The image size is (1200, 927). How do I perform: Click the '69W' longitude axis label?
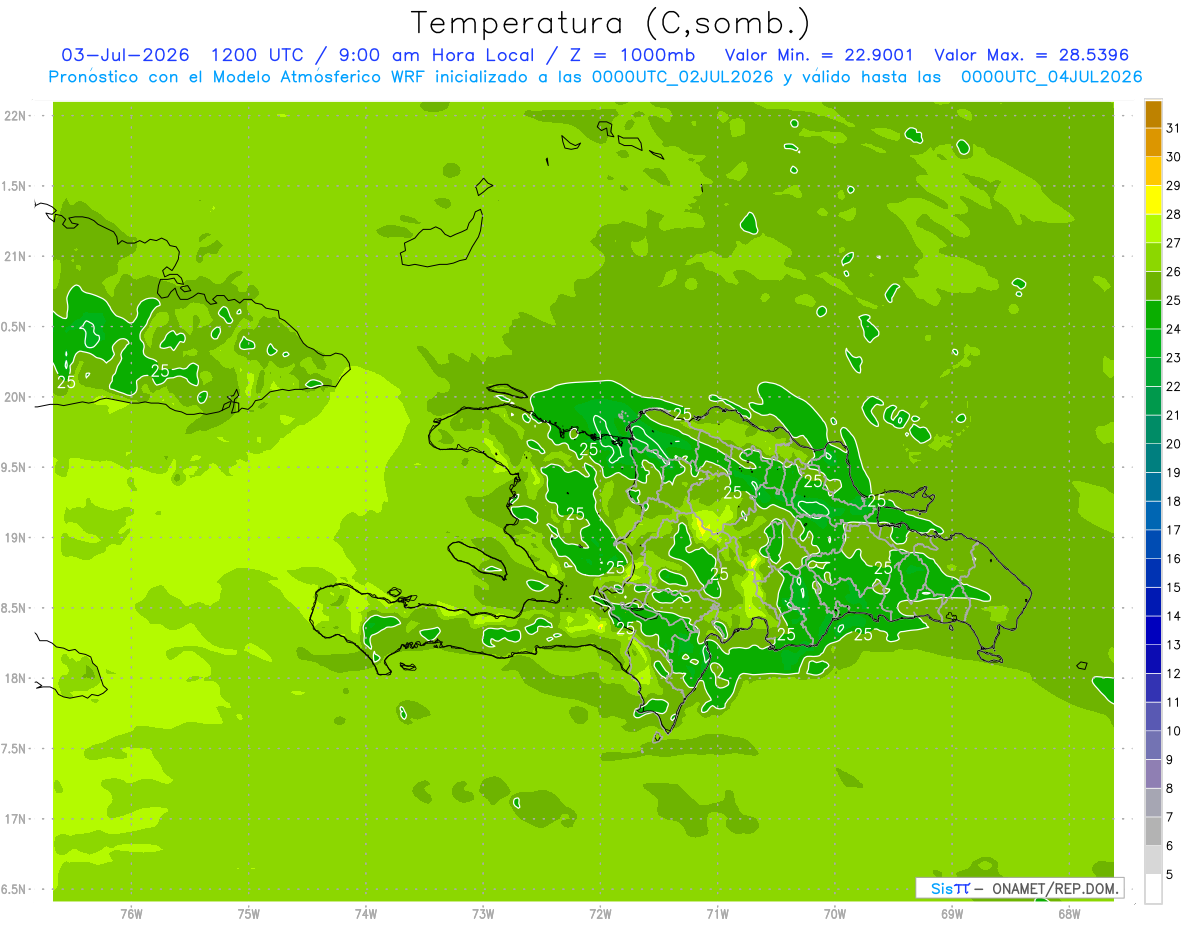point(952,914)
